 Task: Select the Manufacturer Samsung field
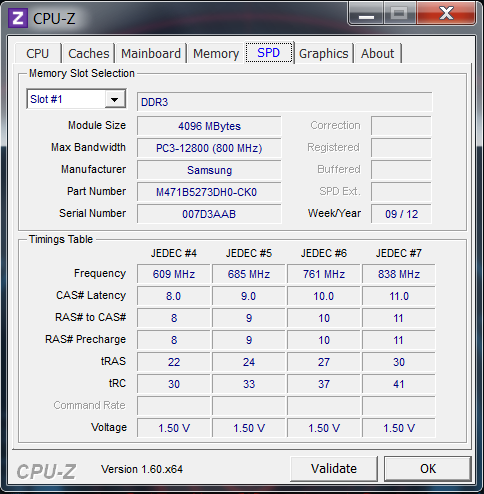pyautogui.click(x=209, y=170)
